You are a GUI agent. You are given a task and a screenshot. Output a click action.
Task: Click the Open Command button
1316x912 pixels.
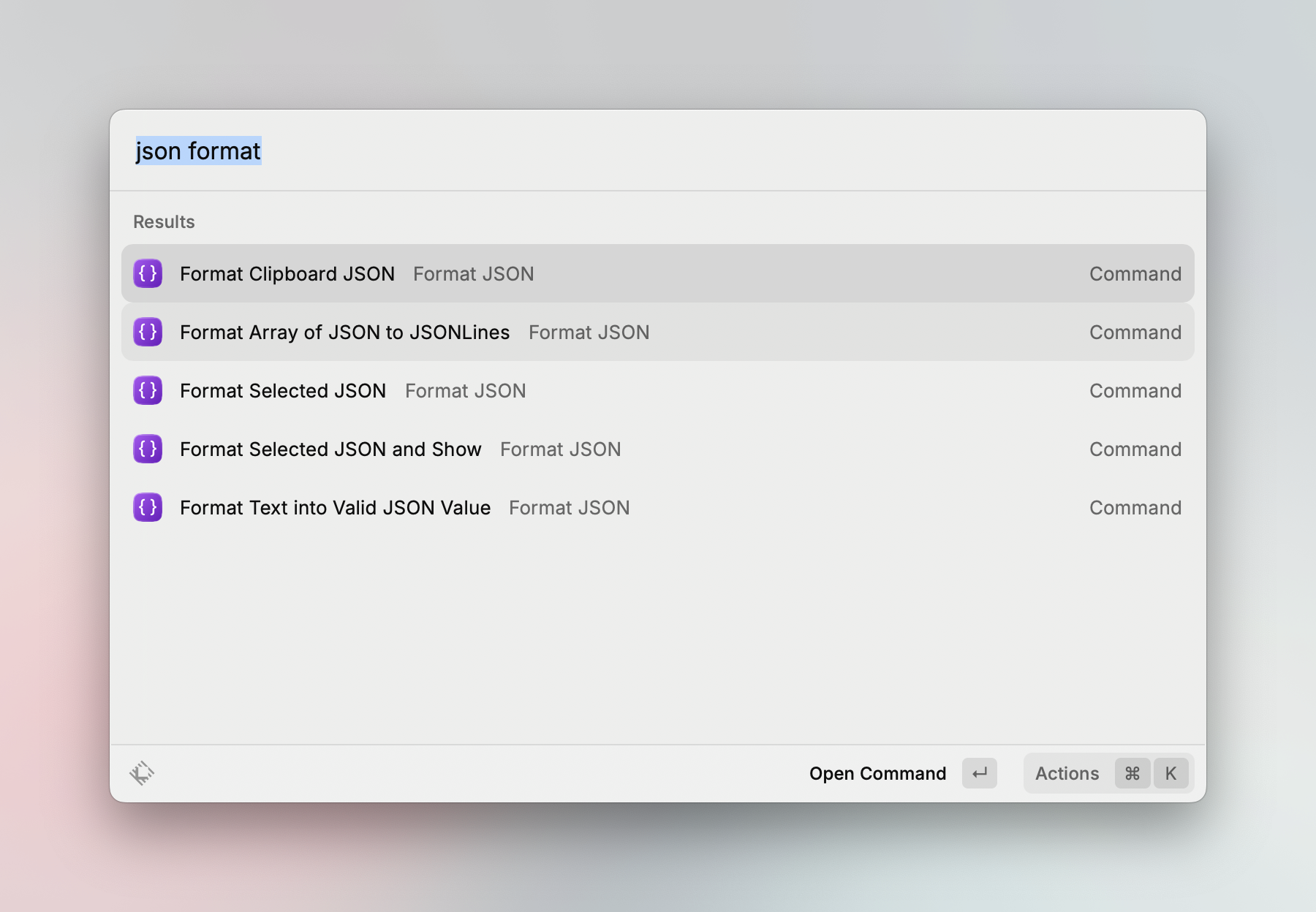coord(877,773)
